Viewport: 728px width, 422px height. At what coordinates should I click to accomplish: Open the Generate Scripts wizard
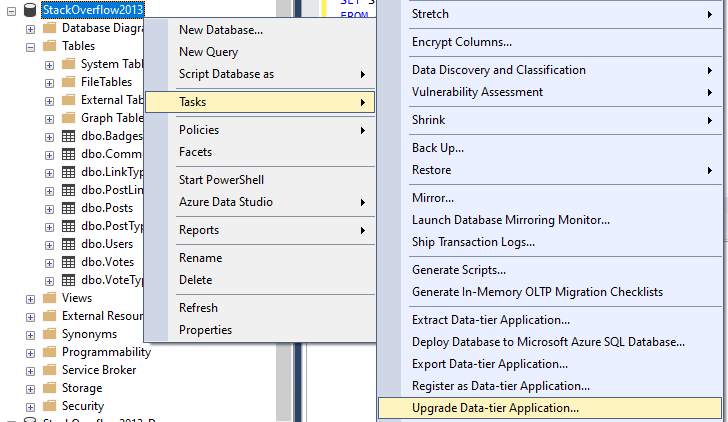(459, 270)
